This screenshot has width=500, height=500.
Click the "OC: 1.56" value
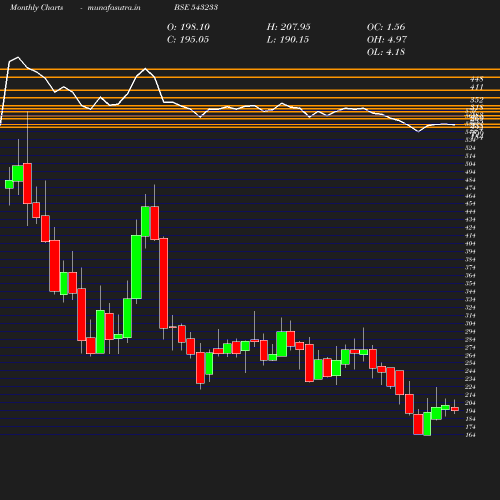tap(386, 27)
